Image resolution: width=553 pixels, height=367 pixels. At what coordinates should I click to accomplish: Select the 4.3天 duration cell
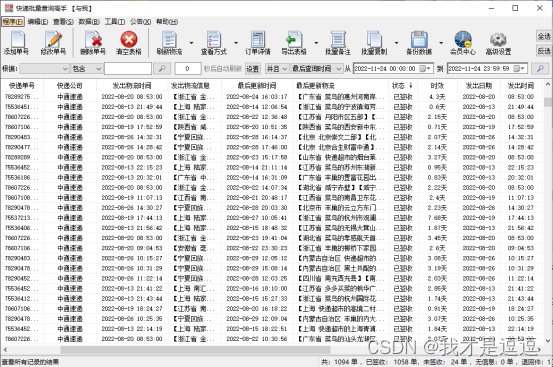pyautogui.click(x=437, y=97)
